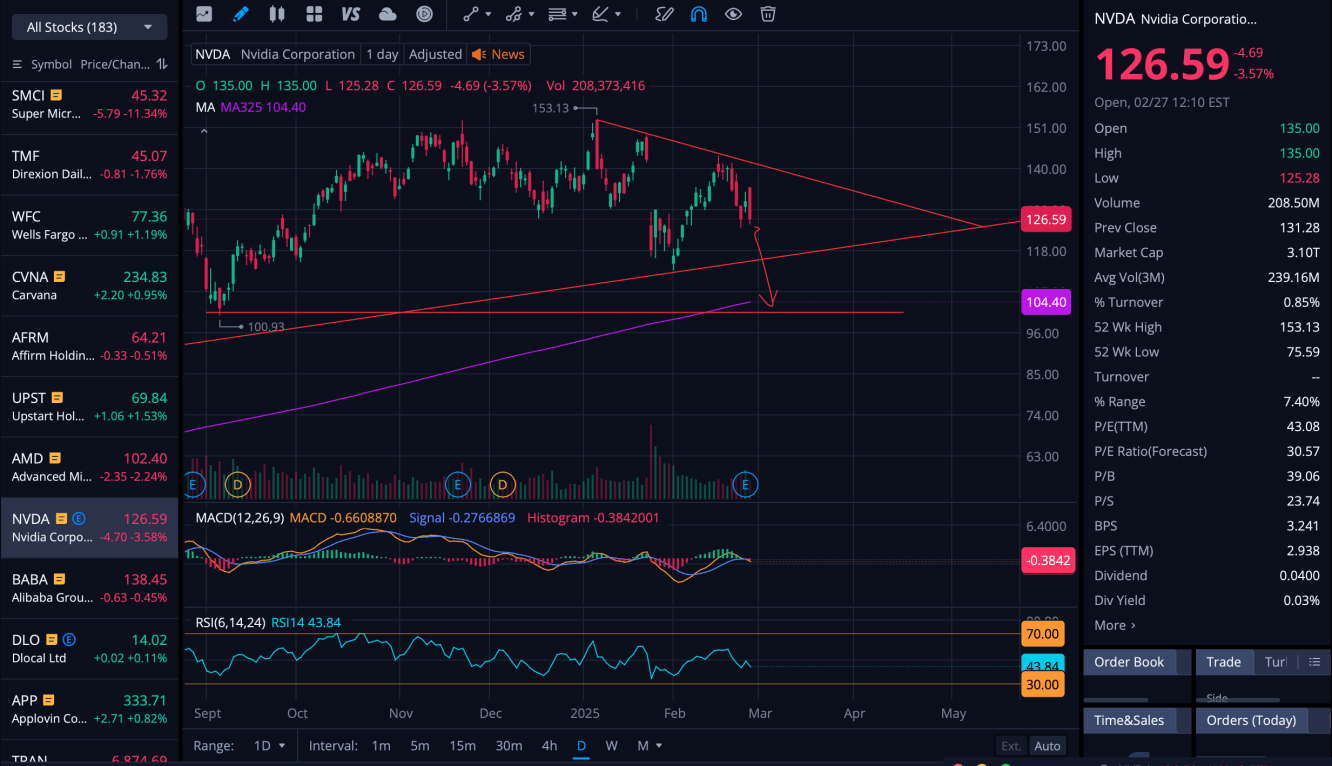Expand the angle tool dropdown arrow

(x=618, y=15)
